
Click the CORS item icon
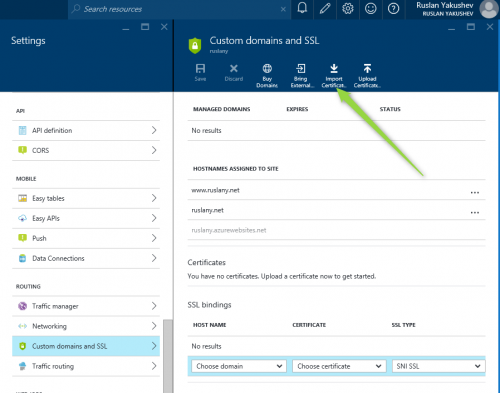[x=22, y=150]
